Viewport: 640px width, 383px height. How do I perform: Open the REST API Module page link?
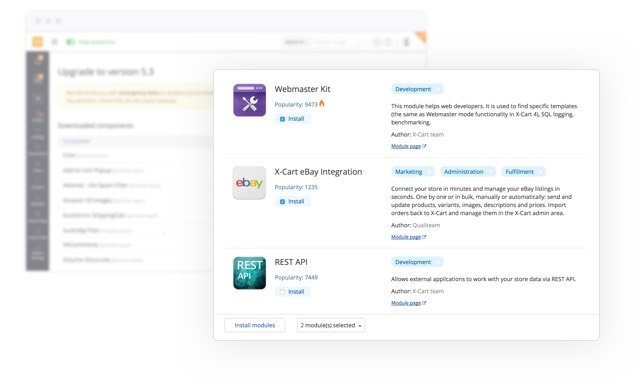[408, 303]
